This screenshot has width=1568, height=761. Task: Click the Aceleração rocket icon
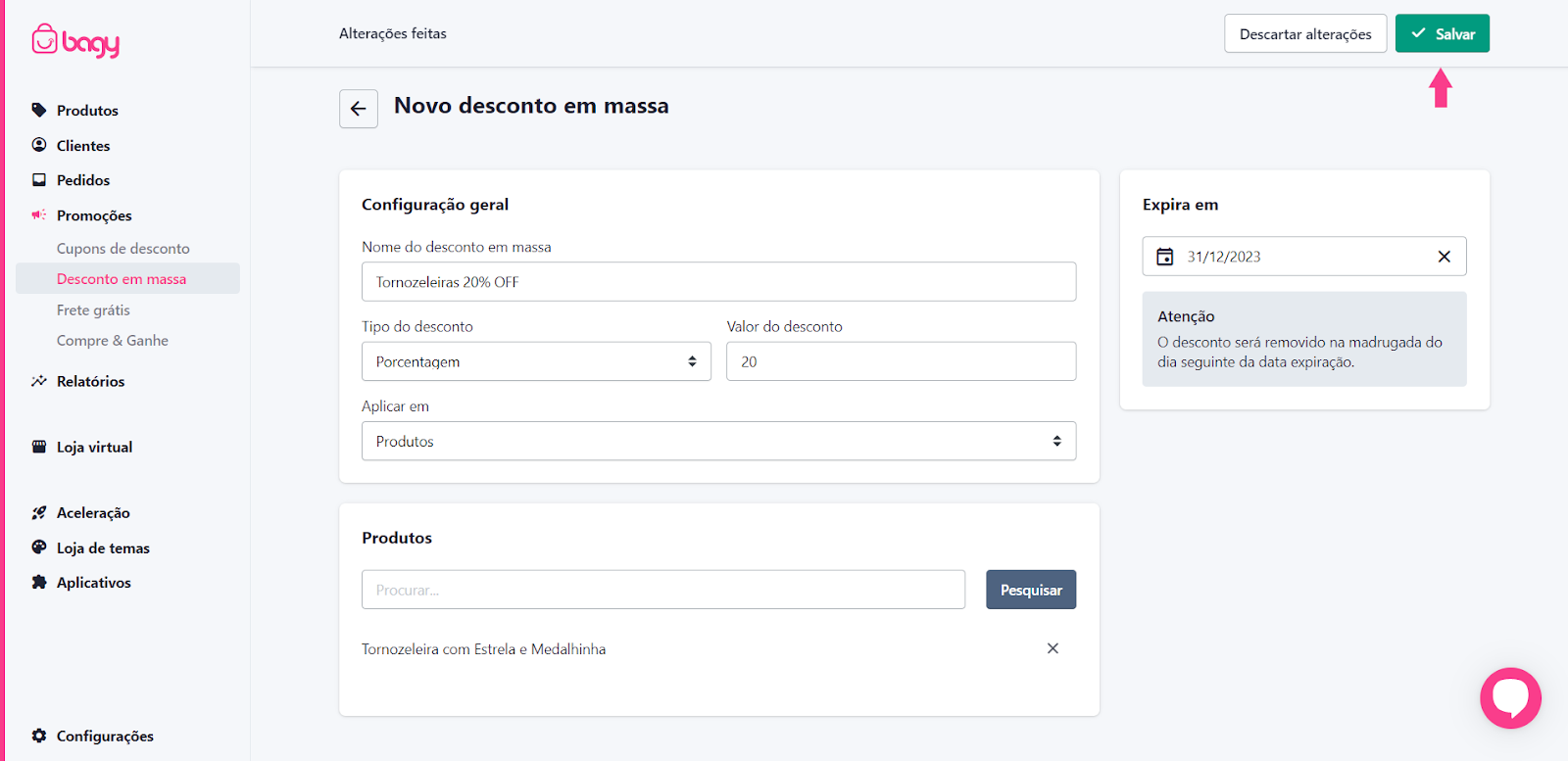click(39, 512)
